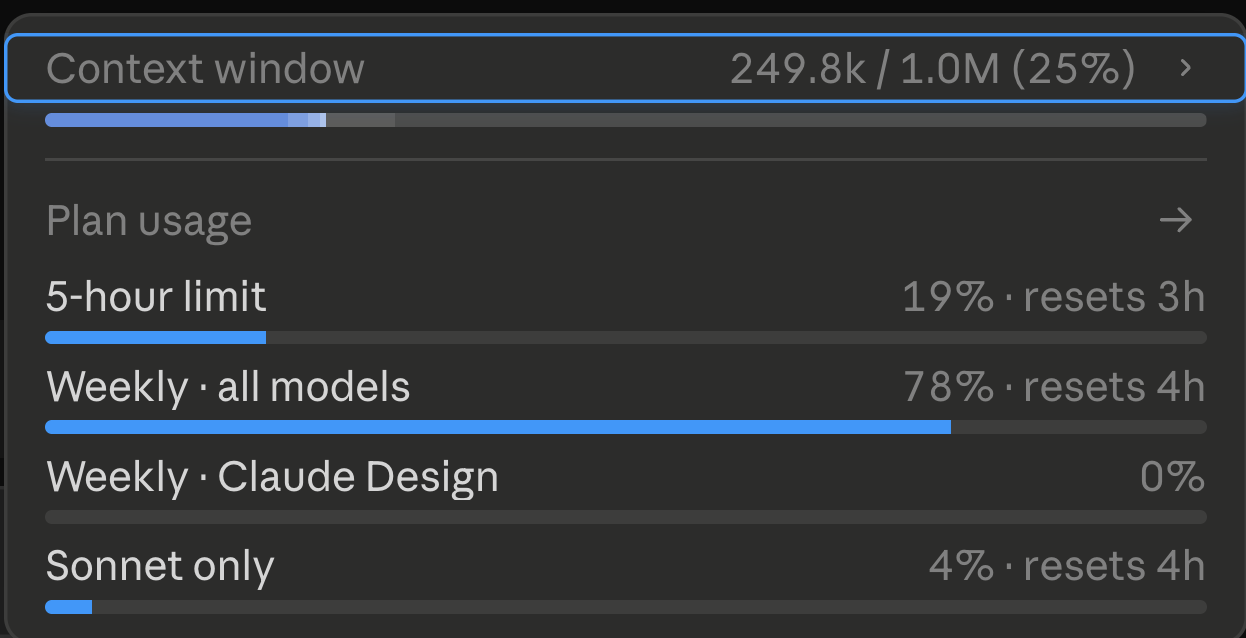
Task: Click the Sonnet only progress bar
Action: (625, 607)
